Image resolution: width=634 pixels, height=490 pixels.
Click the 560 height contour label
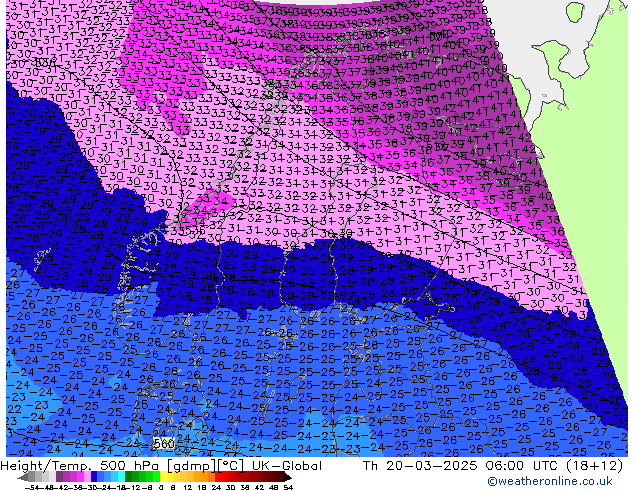coord(164,444)
